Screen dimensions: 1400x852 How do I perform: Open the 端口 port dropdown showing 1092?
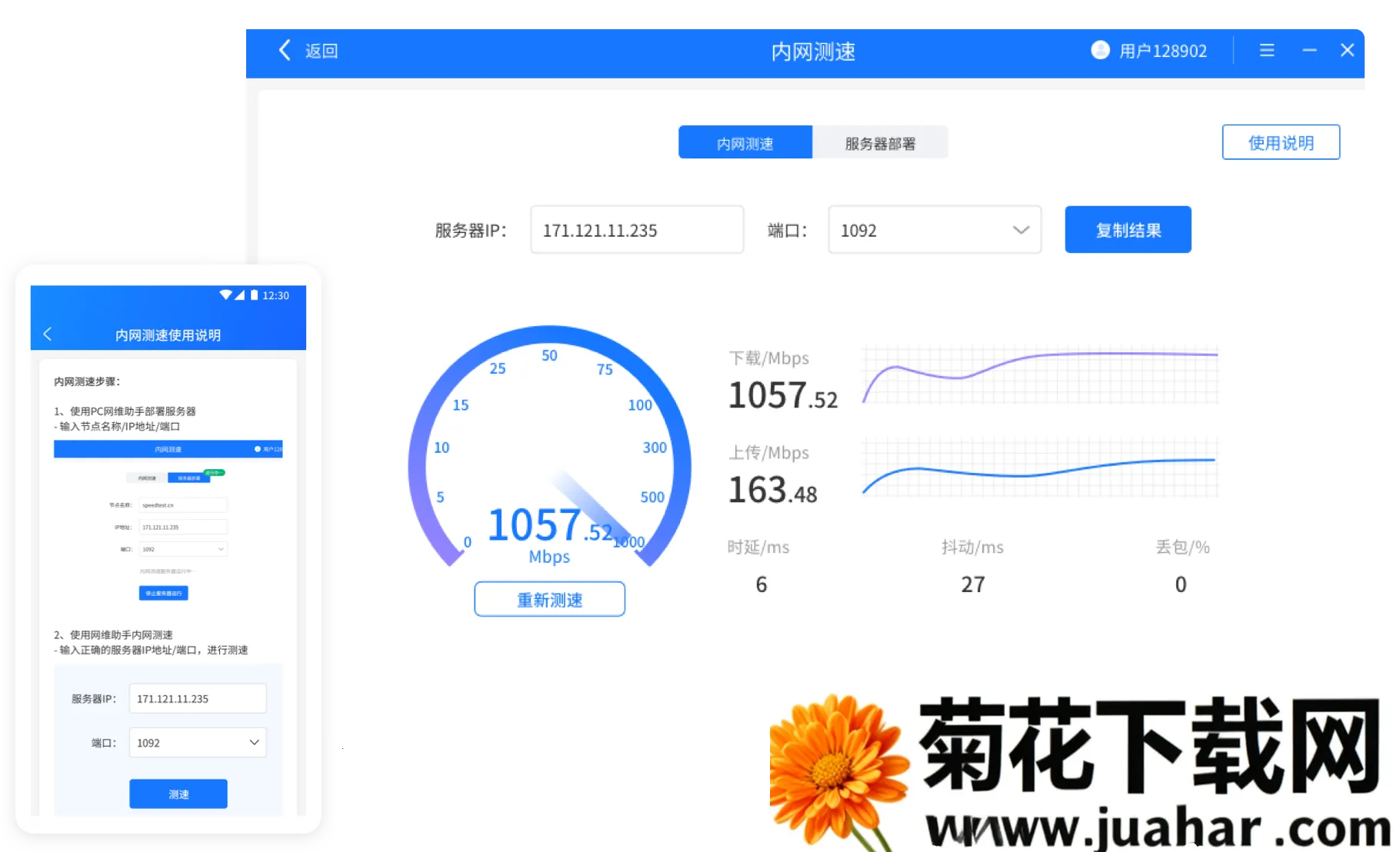click(x=934, y=229)
